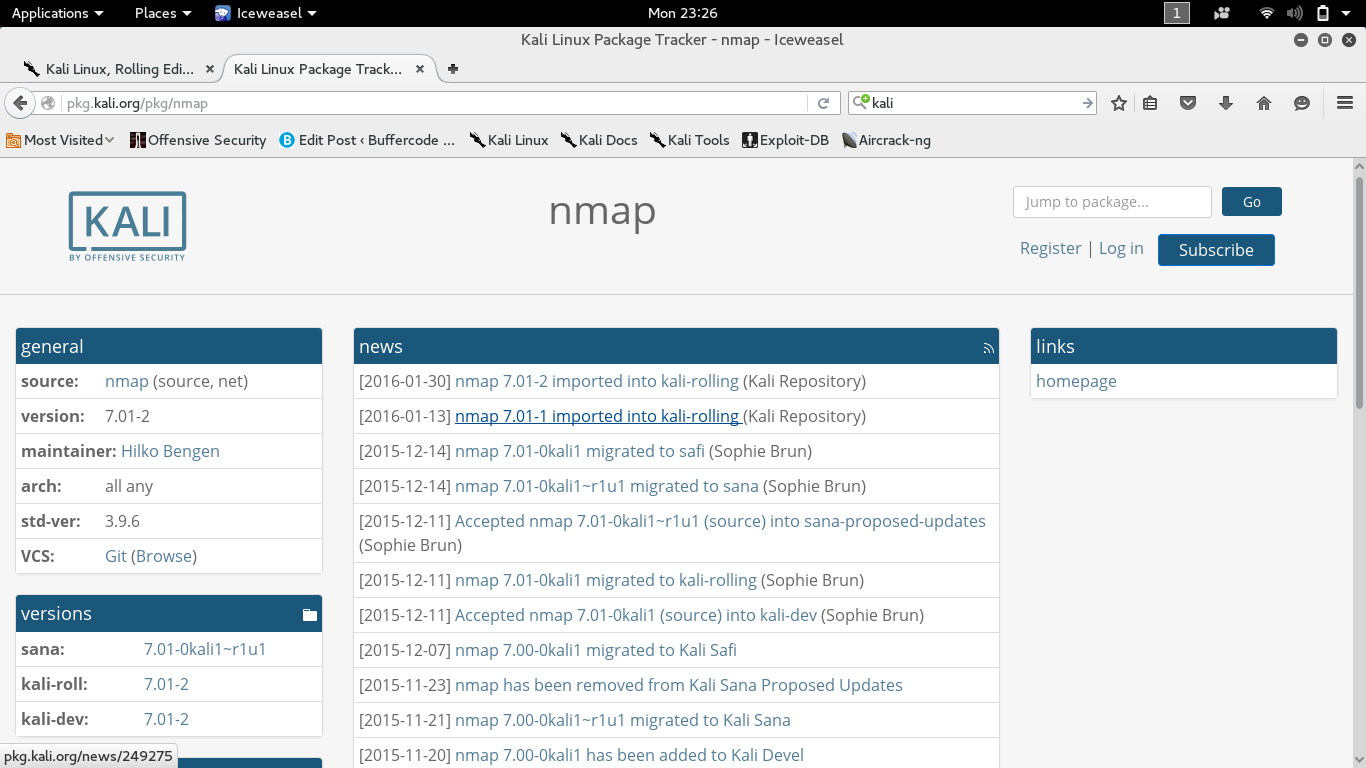Open the Kali Docs bookmark

[x=599, y=140]
